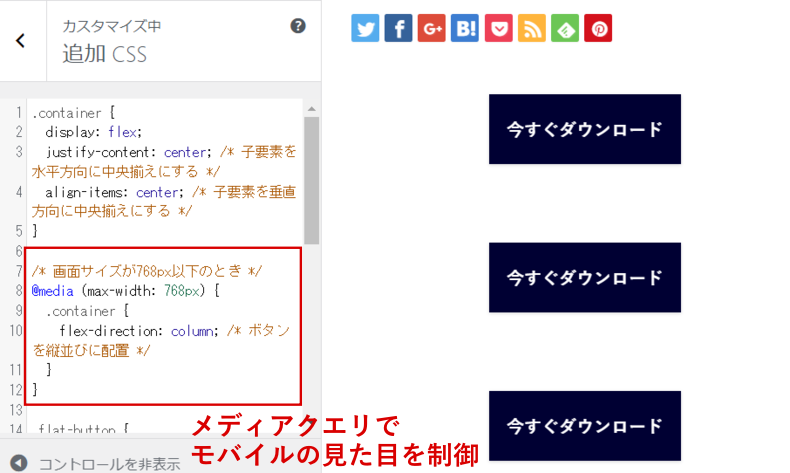Screen dimensions: 790x473
Task: Follow via the green Feedly icon
Action: point(565,28)
